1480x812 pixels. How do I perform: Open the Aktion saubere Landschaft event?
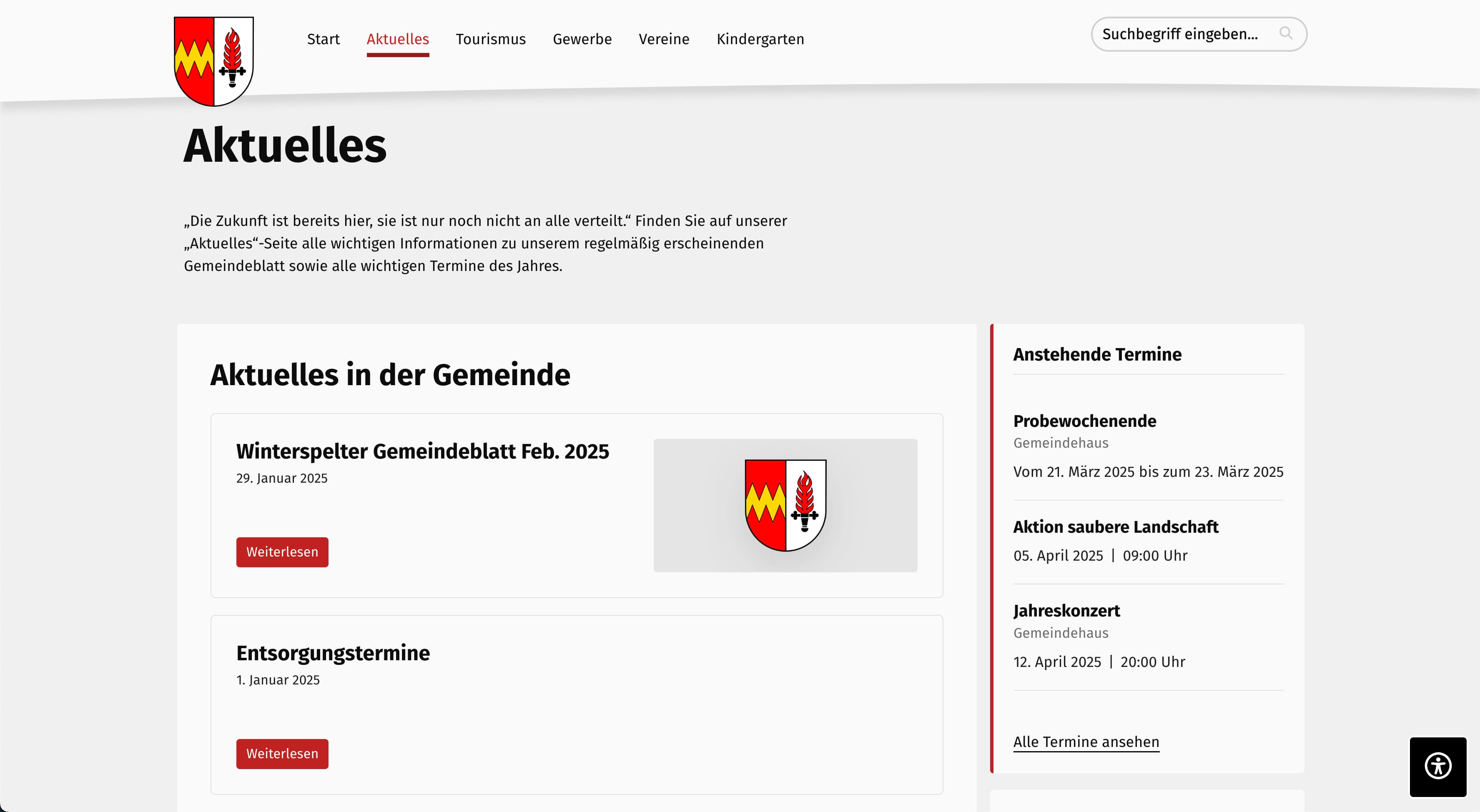(1115, 526)
